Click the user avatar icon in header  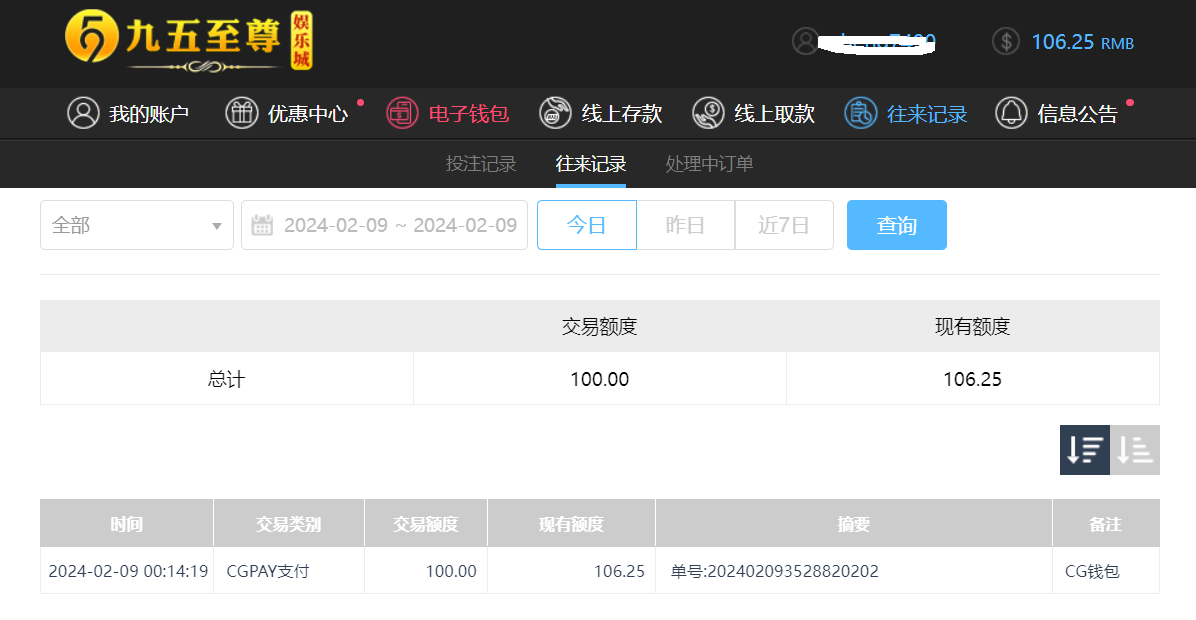click(x=805, y=41)
